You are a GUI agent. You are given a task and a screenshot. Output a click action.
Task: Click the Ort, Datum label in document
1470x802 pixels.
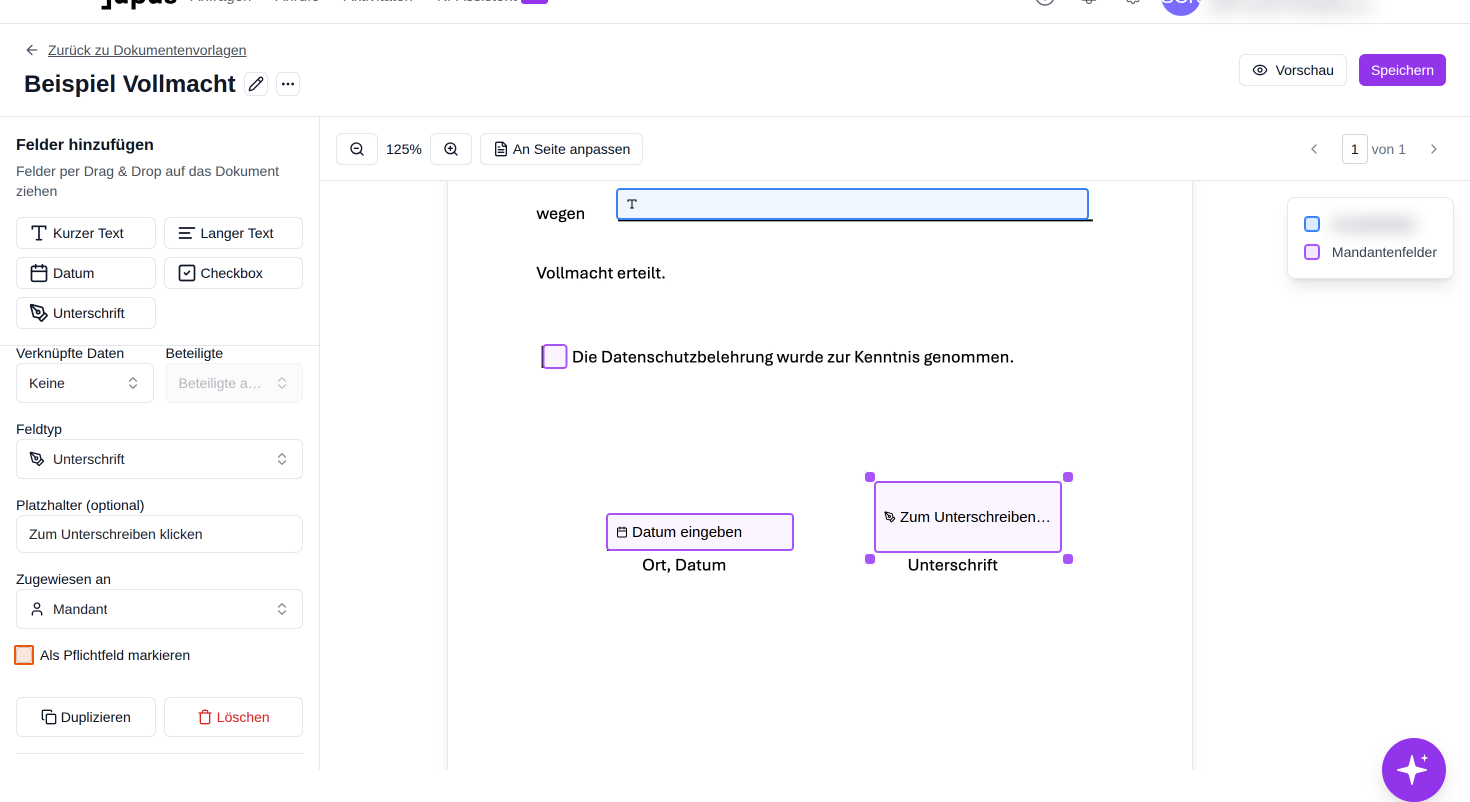click(684, 565)
